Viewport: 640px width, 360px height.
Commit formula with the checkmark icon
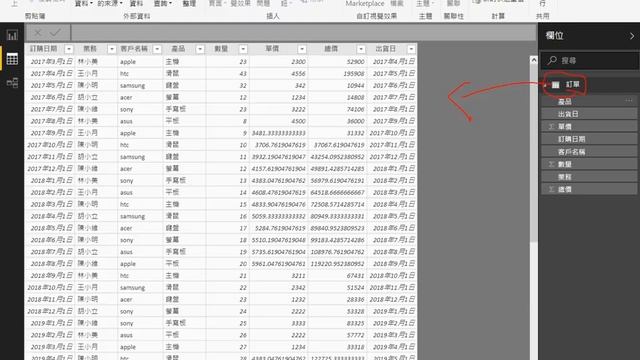(56, 33)
